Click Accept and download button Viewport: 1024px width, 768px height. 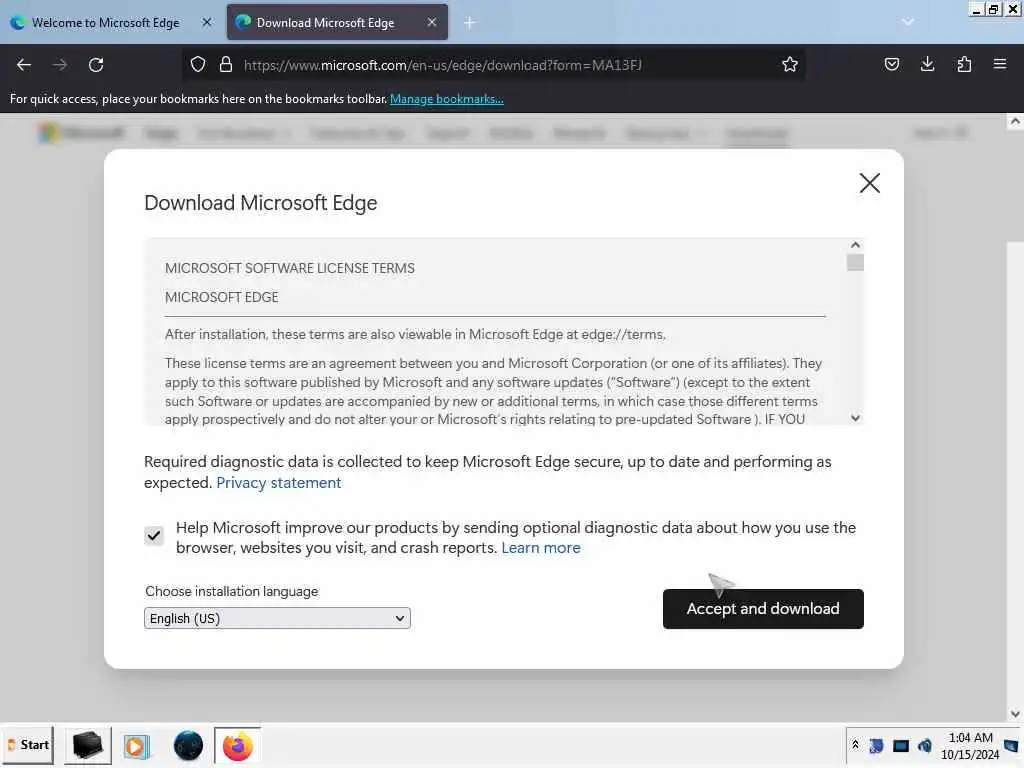coord(763,609)
